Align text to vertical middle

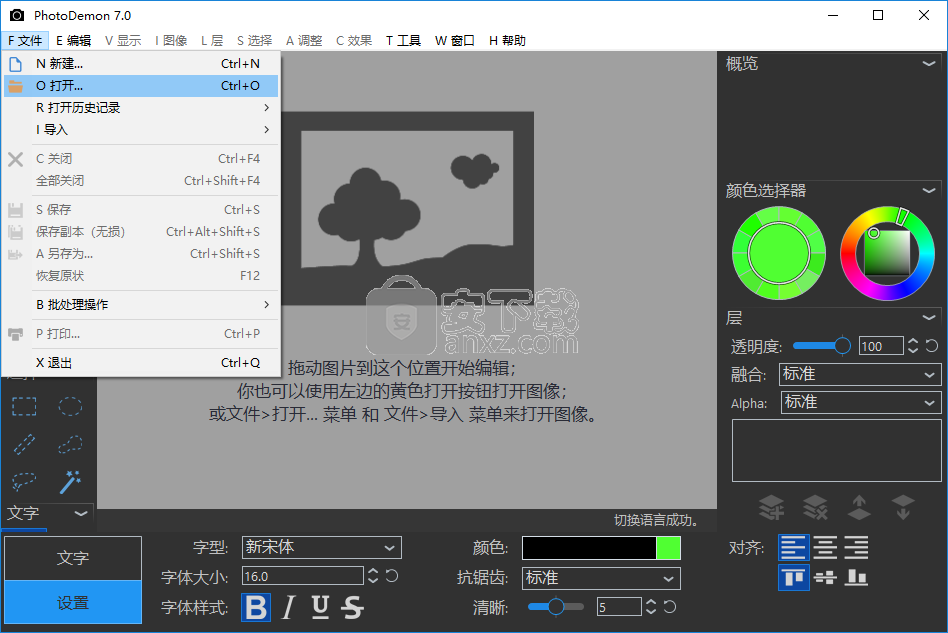(825, 577)
